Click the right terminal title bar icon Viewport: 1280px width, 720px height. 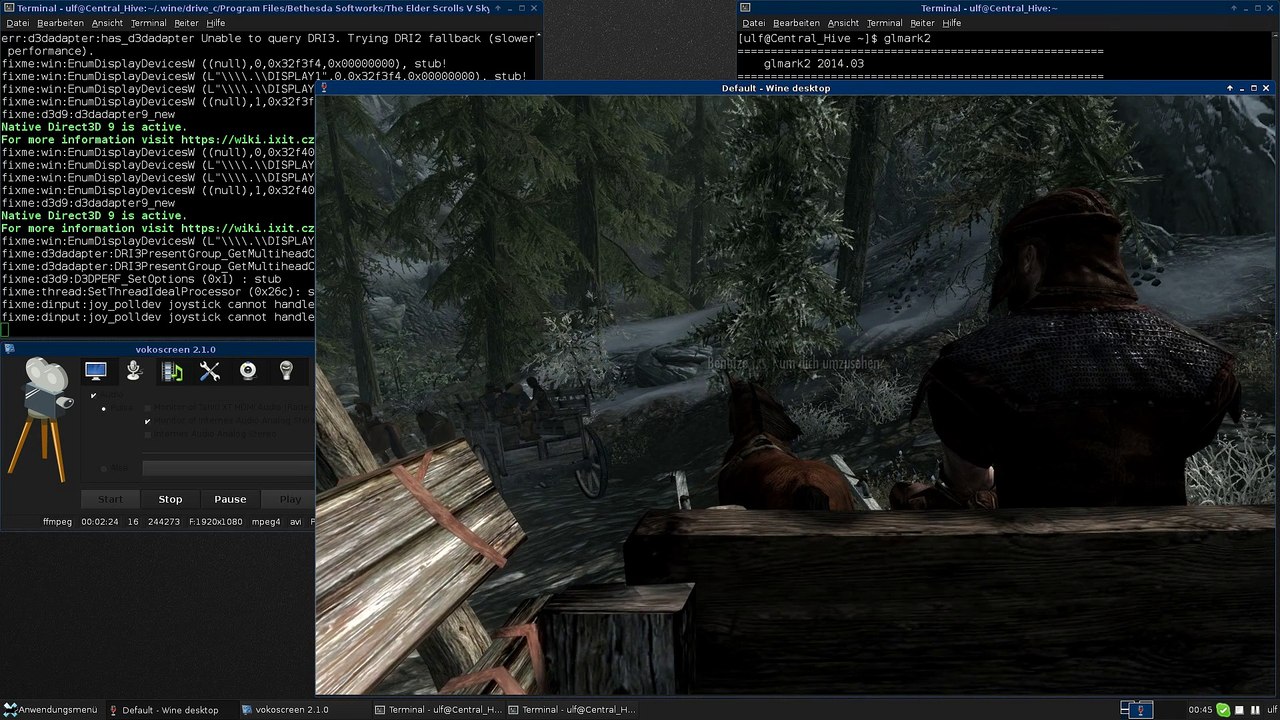pyautogui.click(x=745, y=8)
